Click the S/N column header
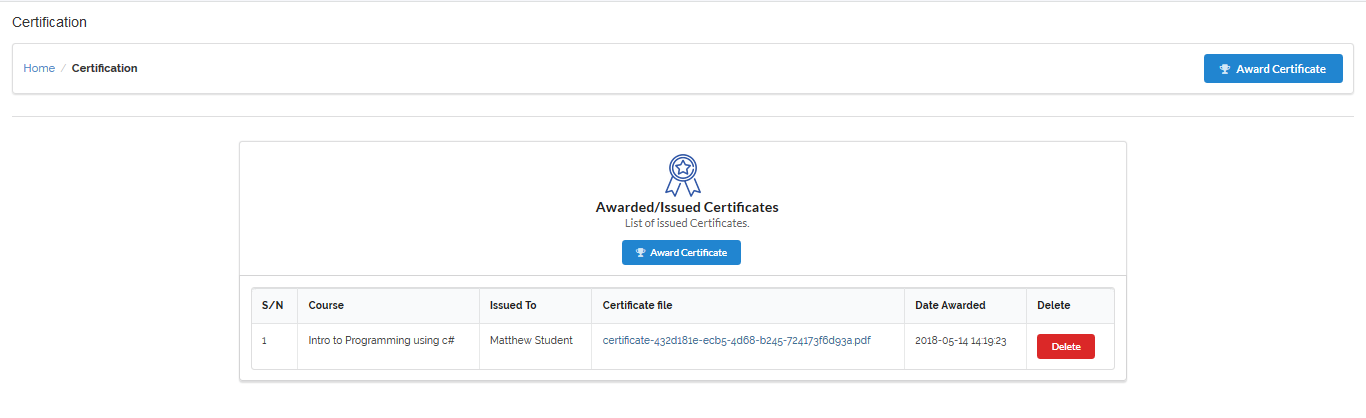This screenshot has width=1366, height=418. (274, 305)
